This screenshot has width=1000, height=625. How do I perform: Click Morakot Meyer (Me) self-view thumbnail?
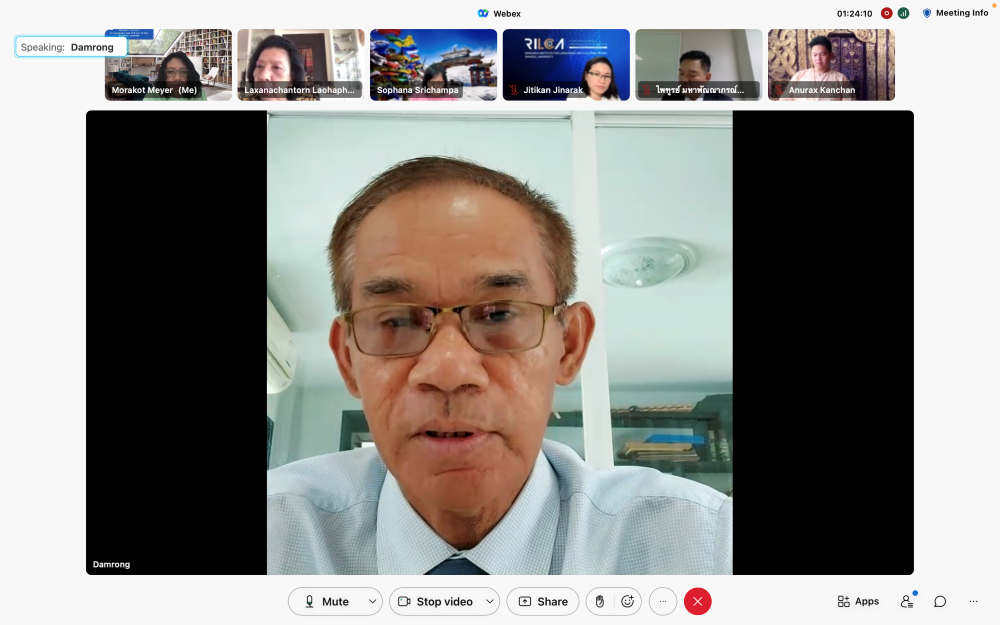(x=168, y=64)
